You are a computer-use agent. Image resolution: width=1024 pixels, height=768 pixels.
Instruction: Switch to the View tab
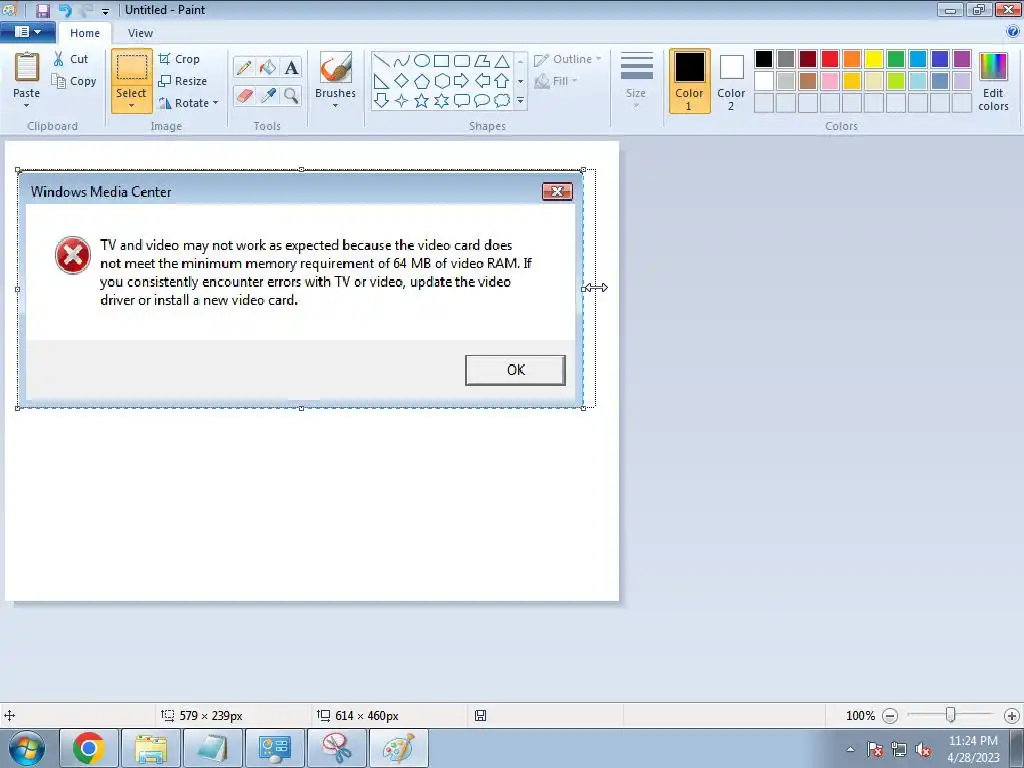(x=140, y=33)
